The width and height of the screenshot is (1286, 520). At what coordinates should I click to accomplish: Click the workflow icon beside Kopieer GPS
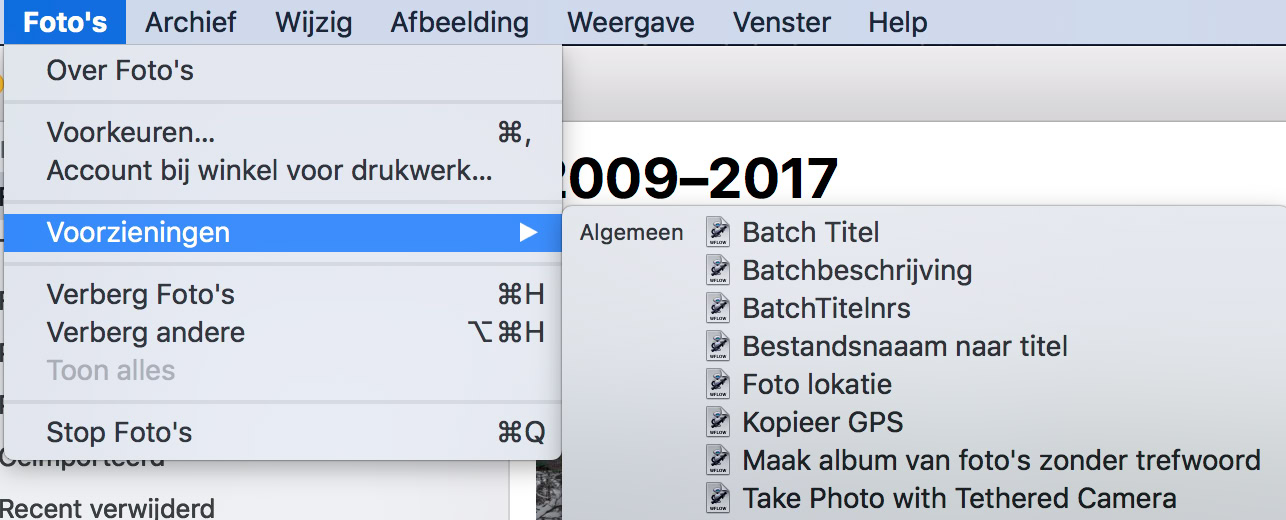717,422
